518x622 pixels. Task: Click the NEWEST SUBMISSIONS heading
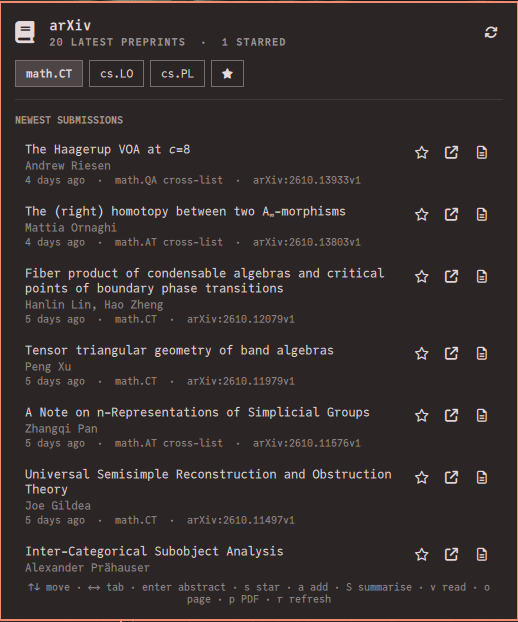69,120
